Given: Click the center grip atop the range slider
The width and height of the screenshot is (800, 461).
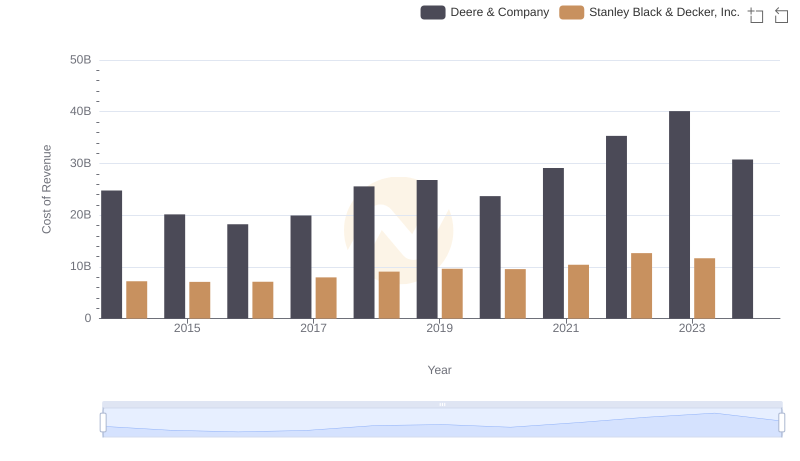Looking at the screenshot, I should pyautogui.click(x=442, y=404).
